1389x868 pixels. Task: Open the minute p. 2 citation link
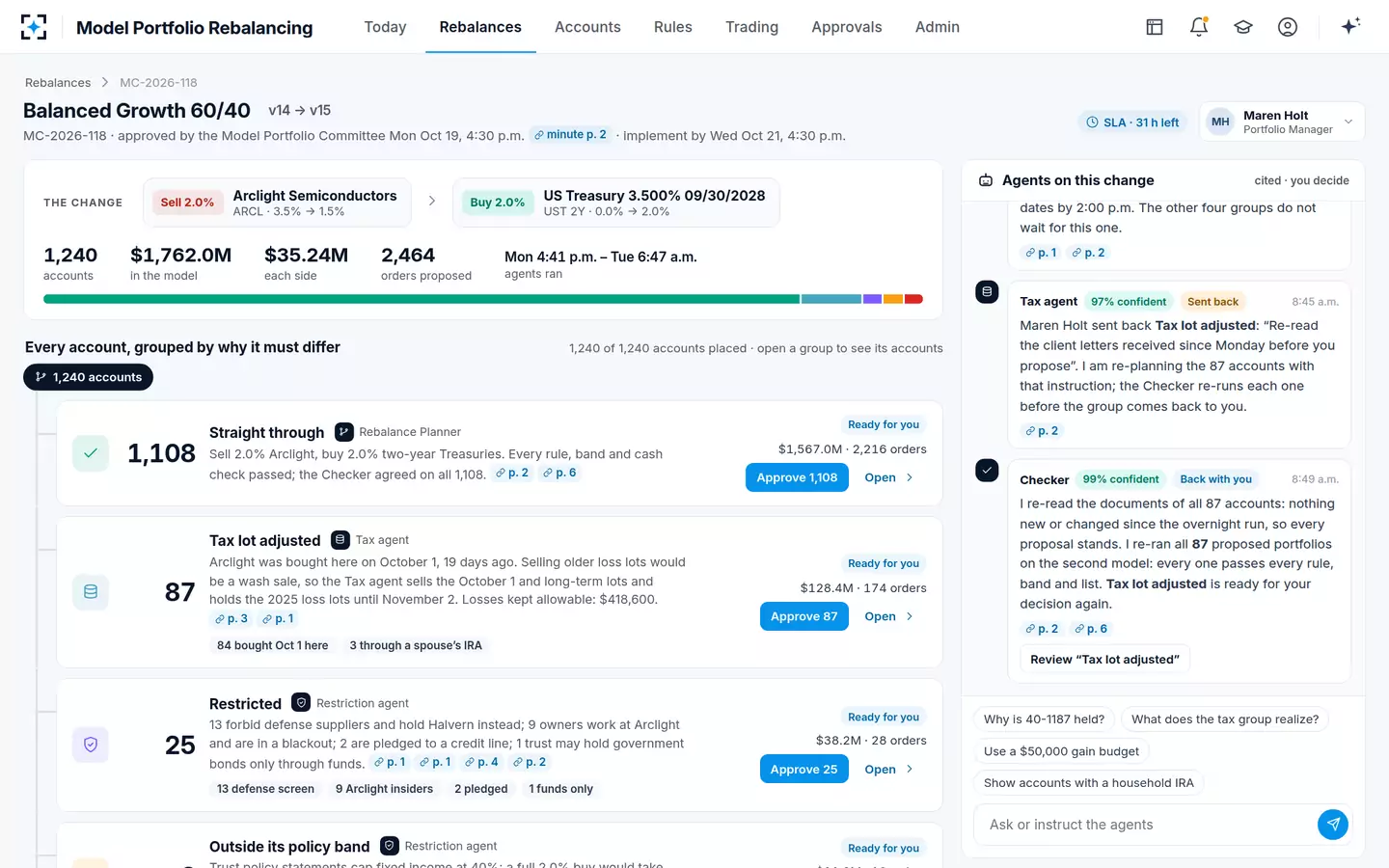pyautogui.click(x=570, y=135)
